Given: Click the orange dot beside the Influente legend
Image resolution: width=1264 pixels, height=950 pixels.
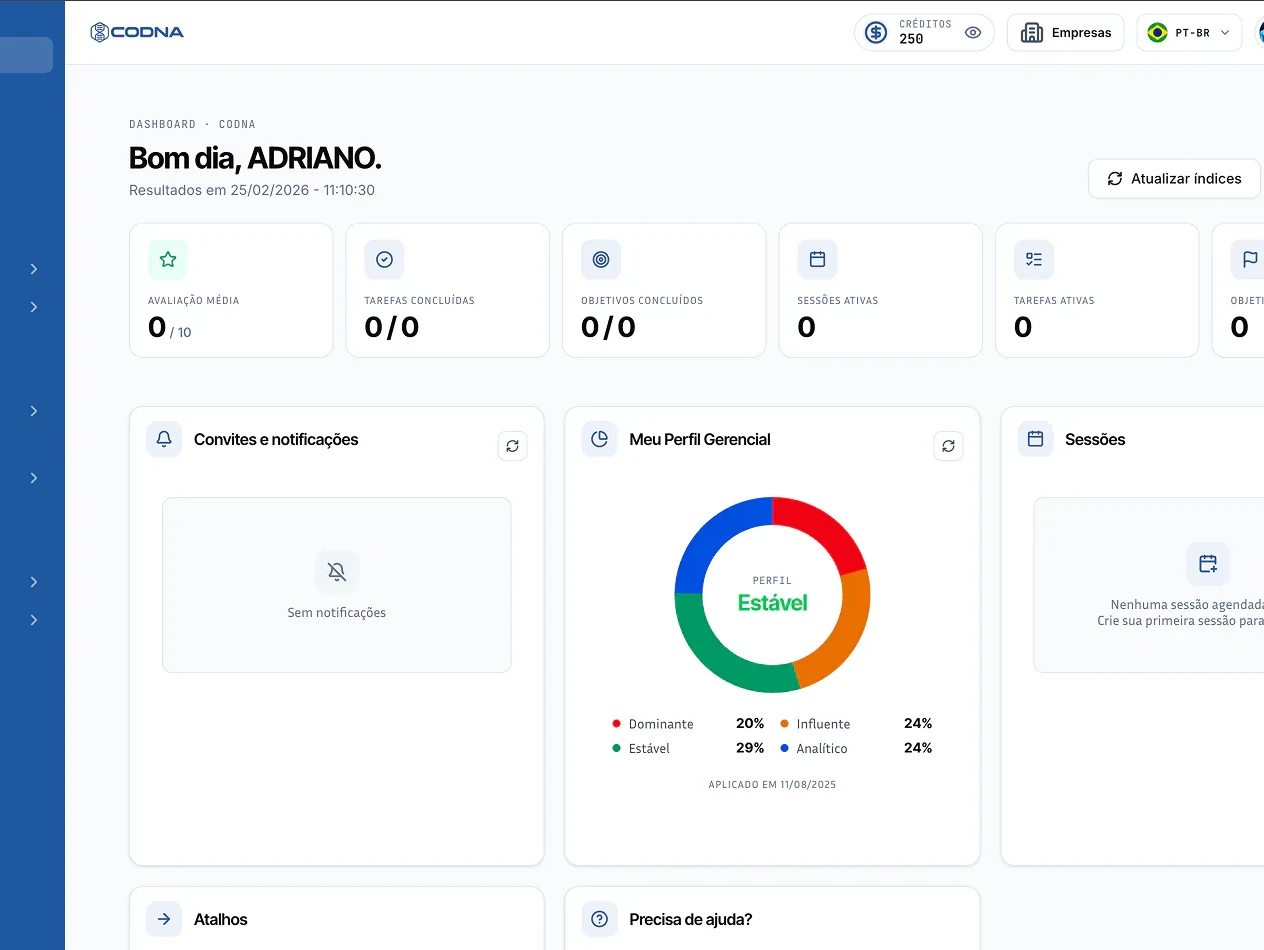Looking at the screenshot, I should 785,724.
